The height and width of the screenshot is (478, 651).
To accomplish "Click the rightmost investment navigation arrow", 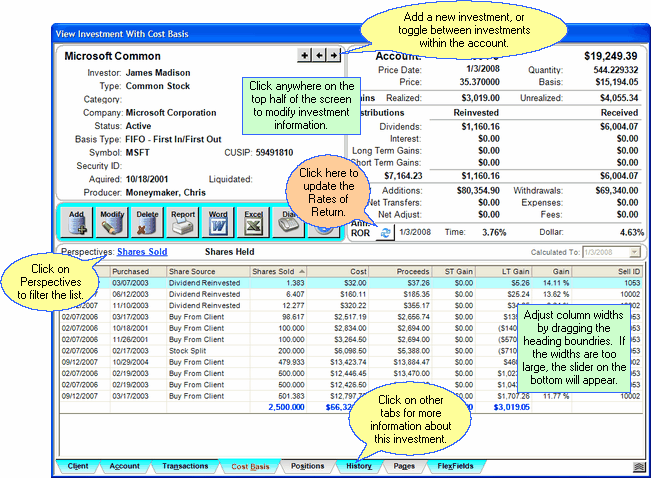I will click(x=334, y=56).
